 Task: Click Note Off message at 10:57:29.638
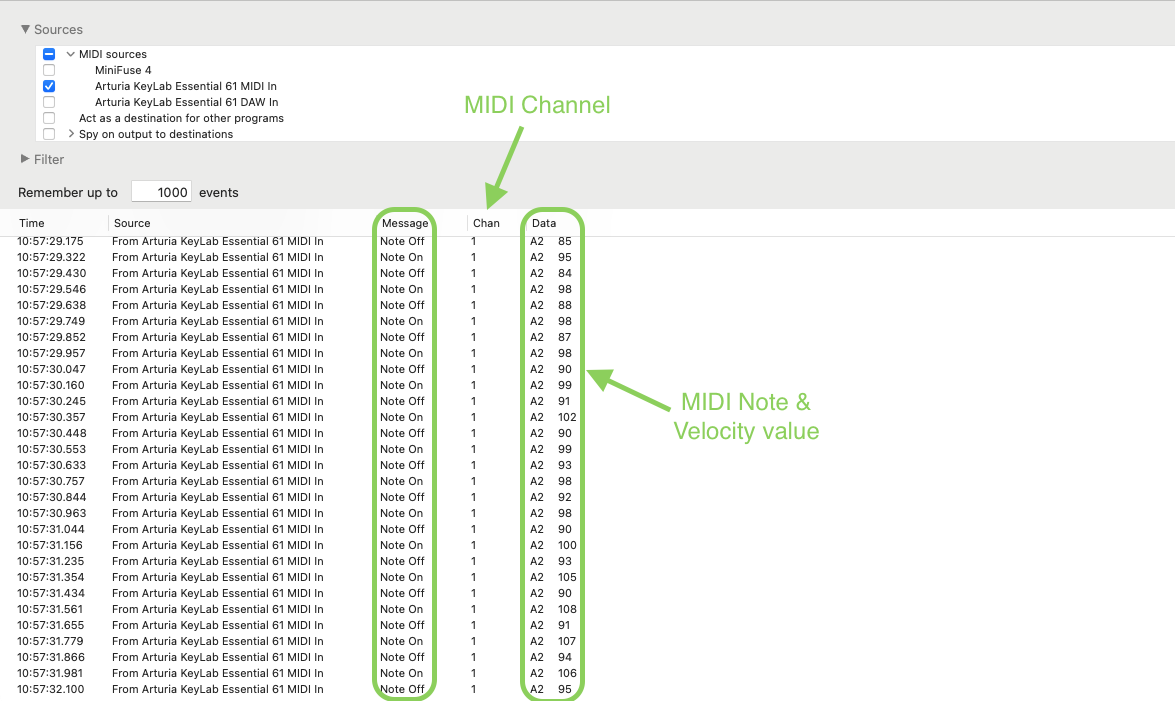pyautogui.click(x=402, y=305)
